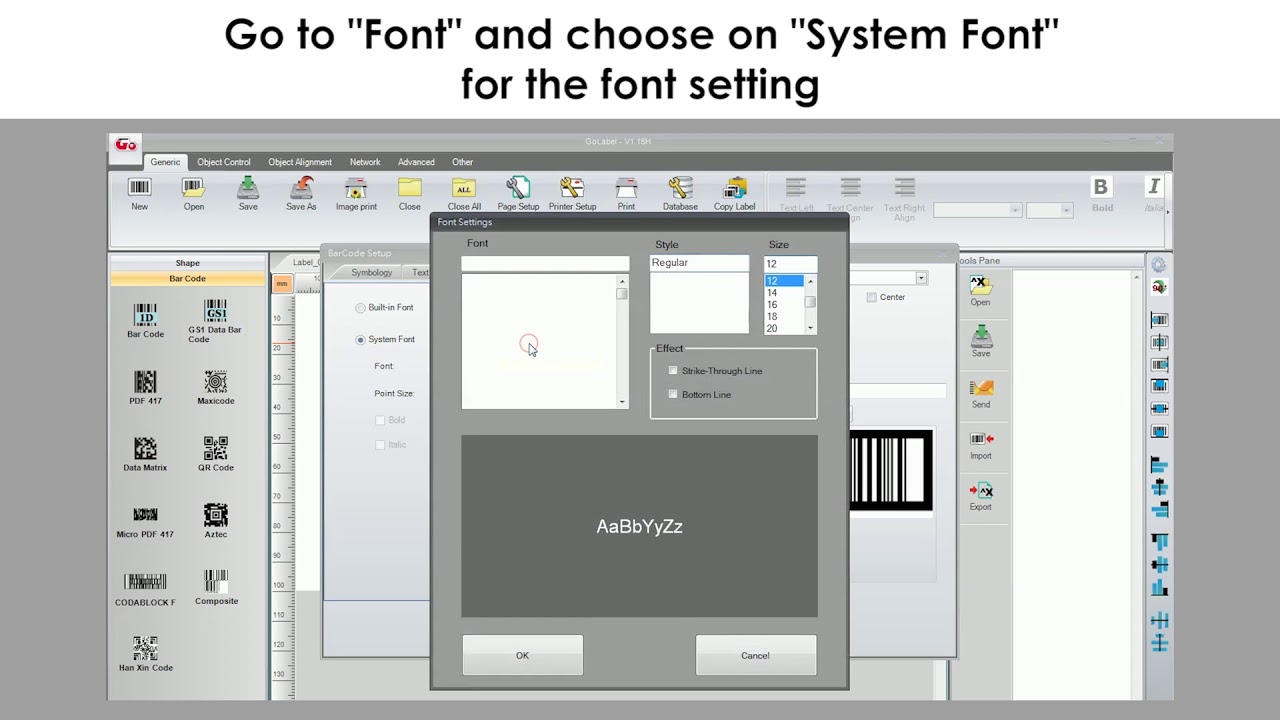Enable the Strike-Through Line checkbox
The width and height of the screenshot is (1280, 720).
673,371
